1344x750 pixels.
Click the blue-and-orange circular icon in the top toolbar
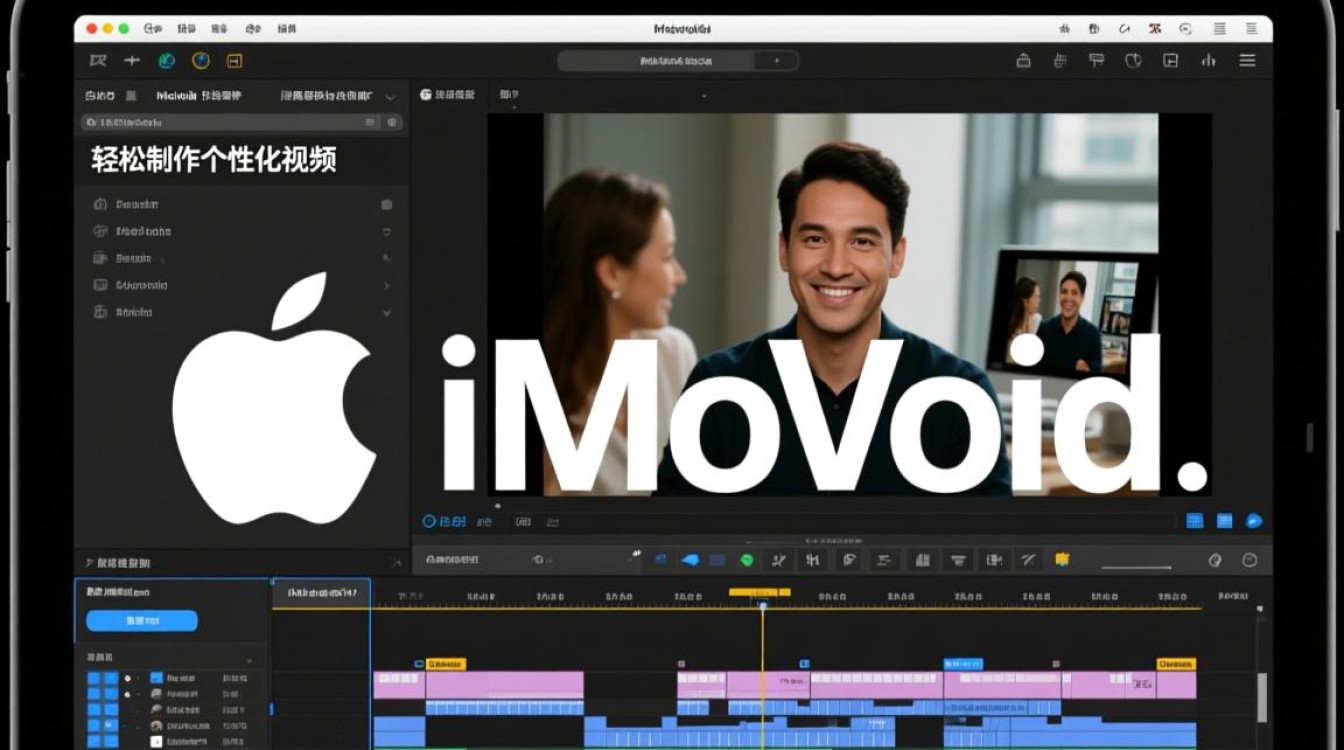[x=201, y=61]
